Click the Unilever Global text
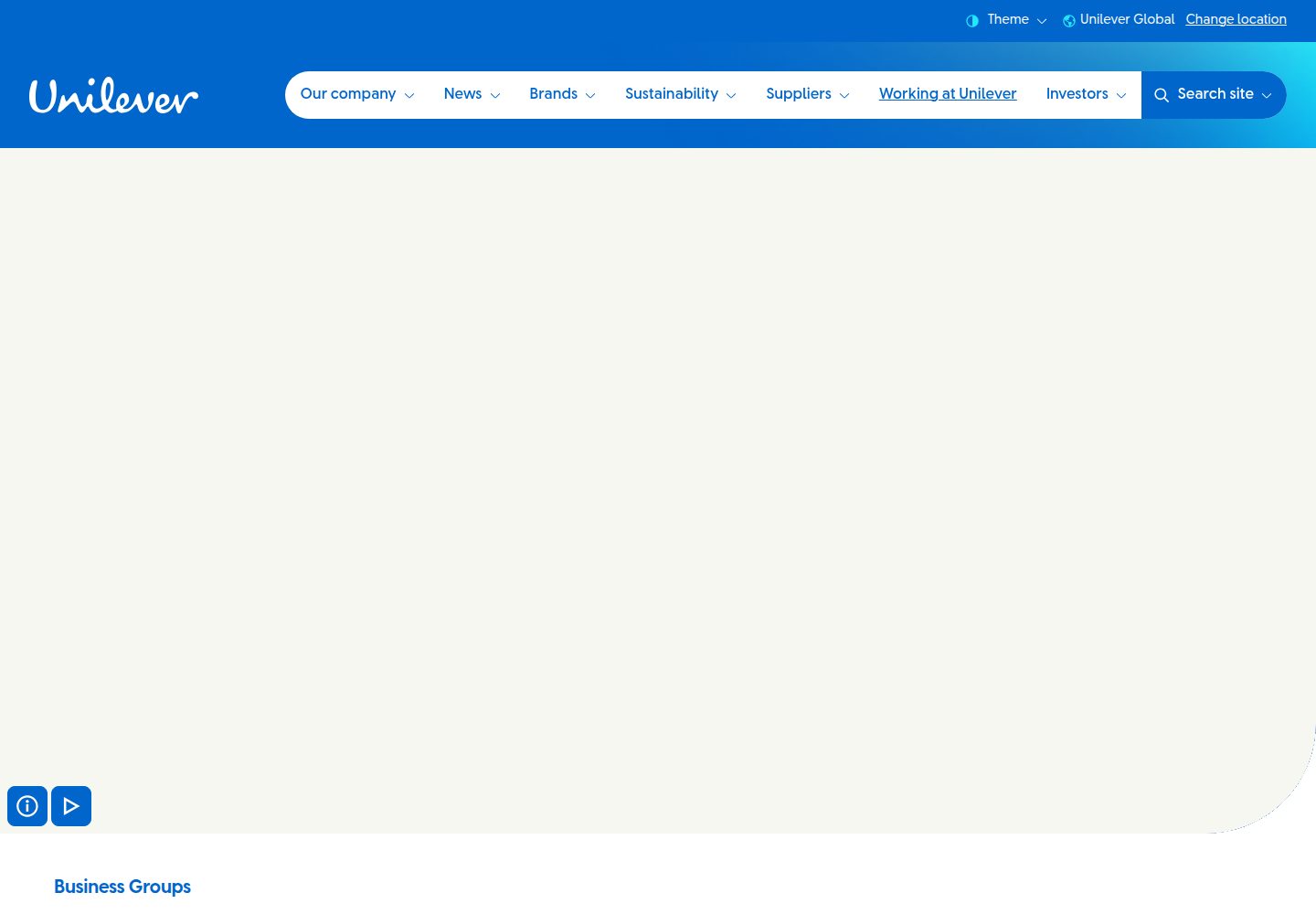1316x914 pixels. tap(1127, 19)
